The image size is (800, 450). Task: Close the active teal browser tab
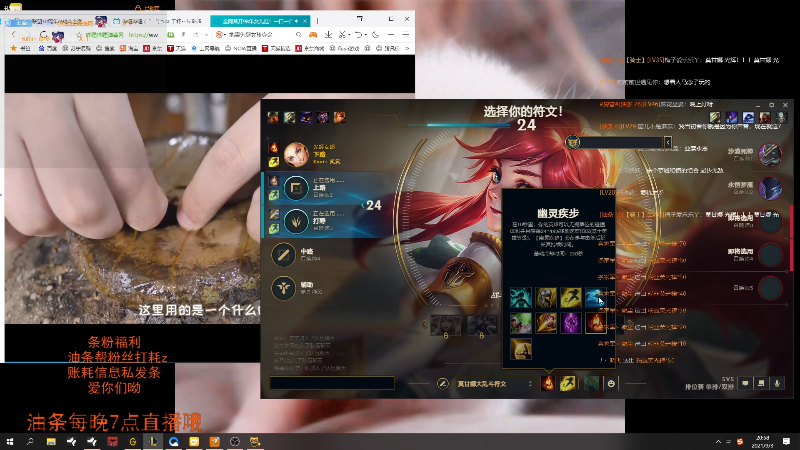pos(305,21)
